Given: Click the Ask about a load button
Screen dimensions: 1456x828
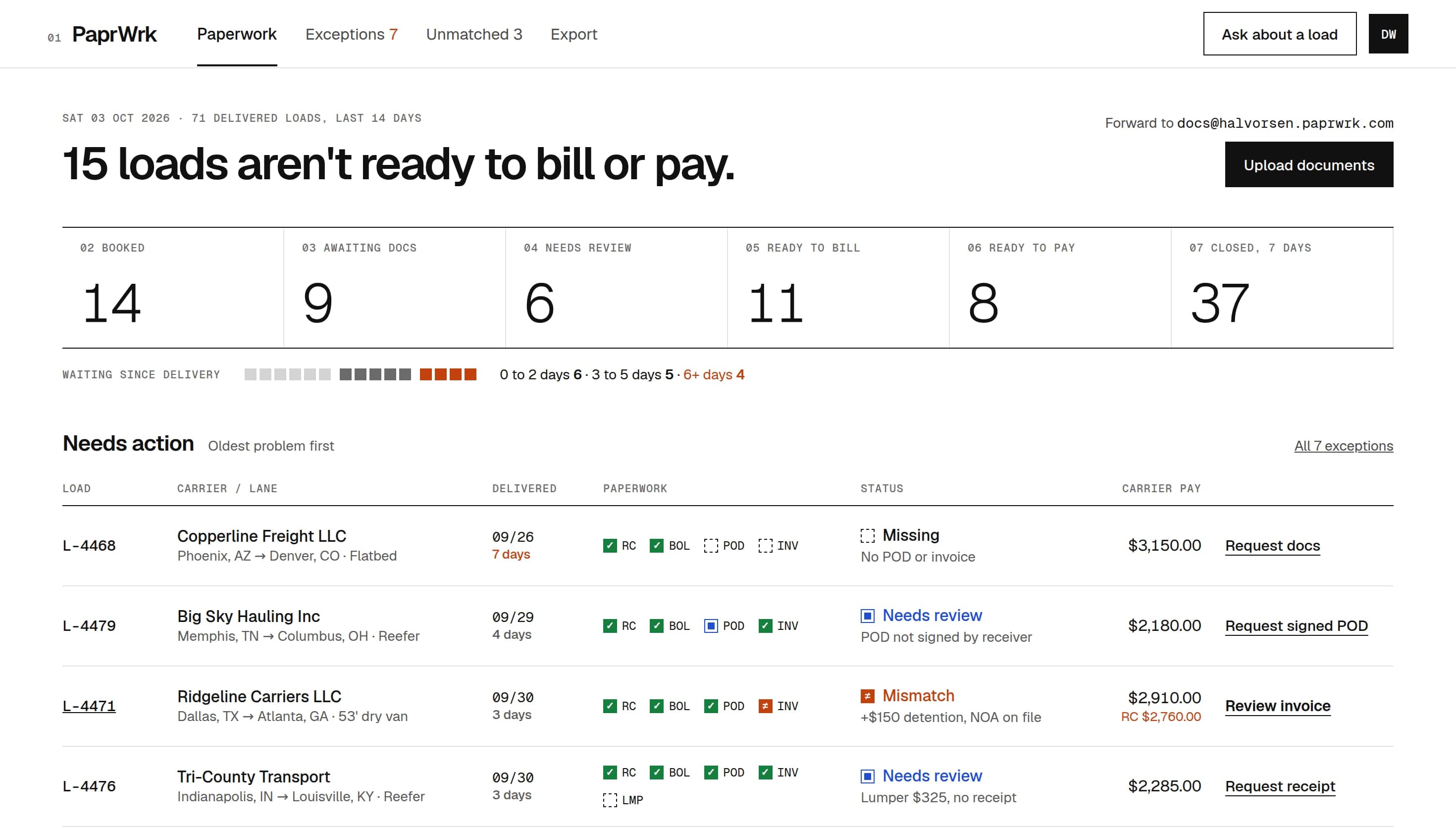Looking at the screenshot, I should (x=1279, y=34).
